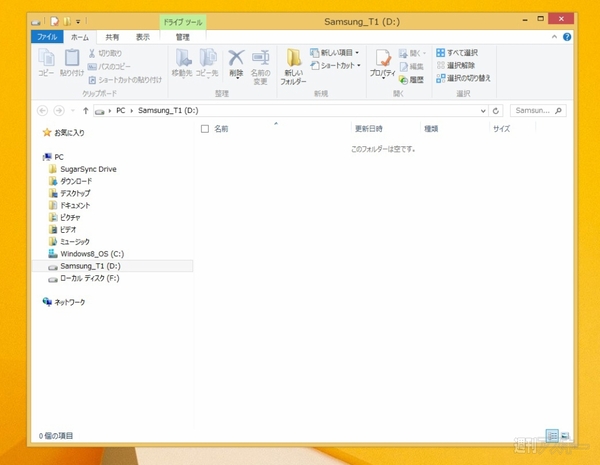600x465 pixels.
Task: Click Samsung_T1 (D:) in address breadcrumb
Action: tap(168, 111)
